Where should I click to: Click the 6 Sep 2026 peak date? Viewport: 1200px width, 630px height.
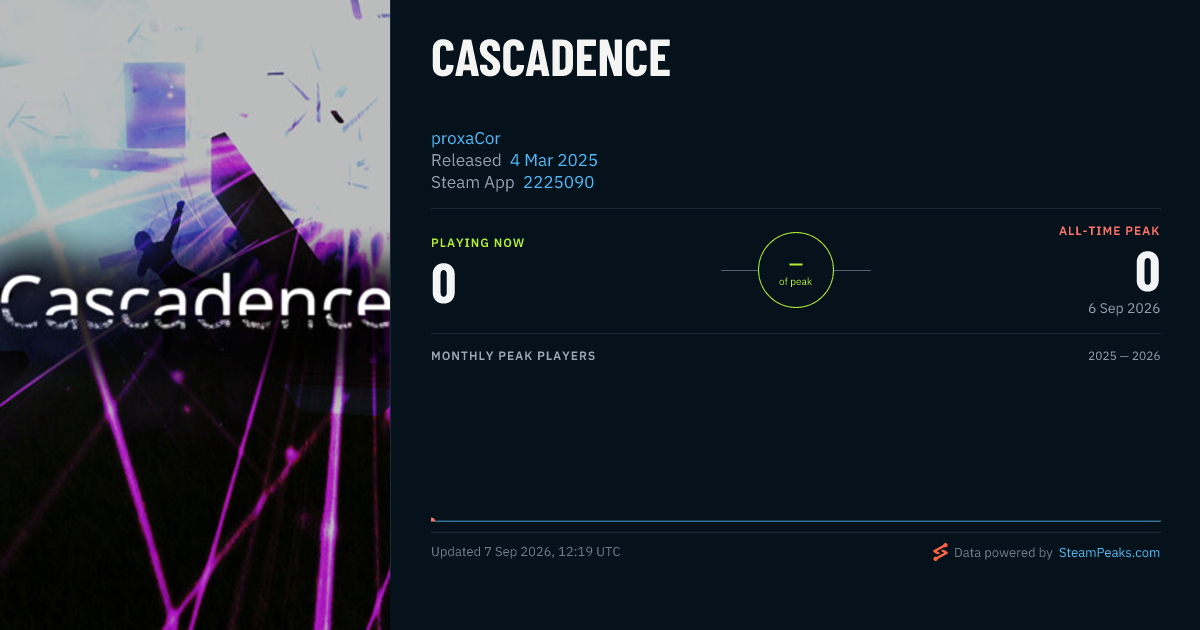(x=1124, y=308)
